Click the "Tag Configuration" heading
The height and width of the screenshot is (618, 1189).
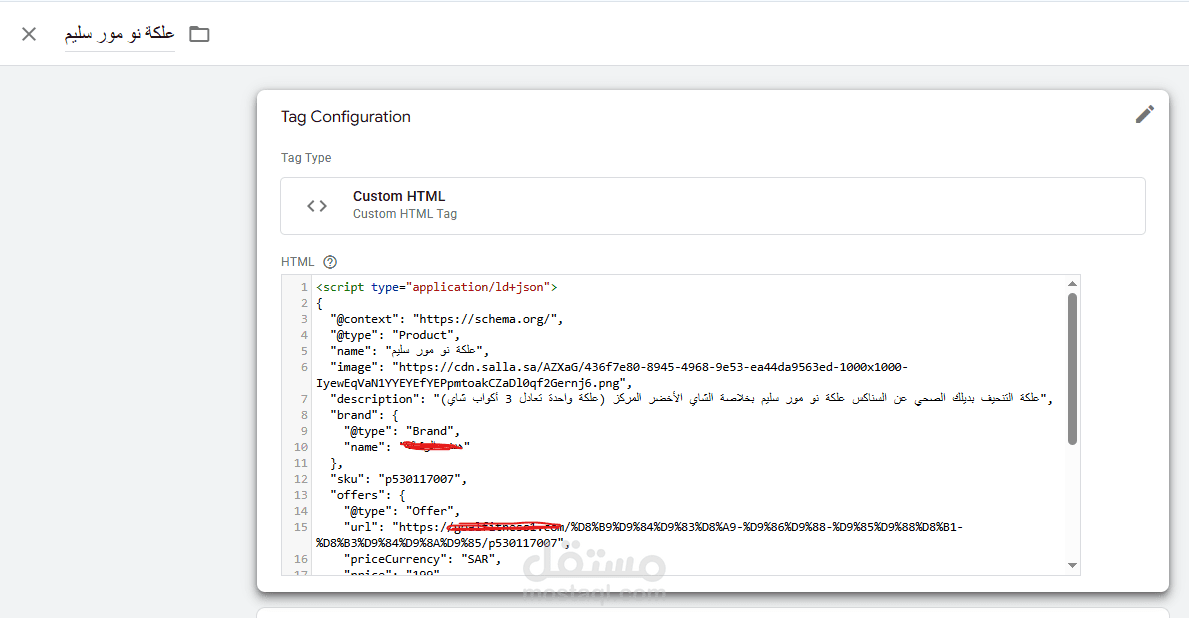[346, 117]
